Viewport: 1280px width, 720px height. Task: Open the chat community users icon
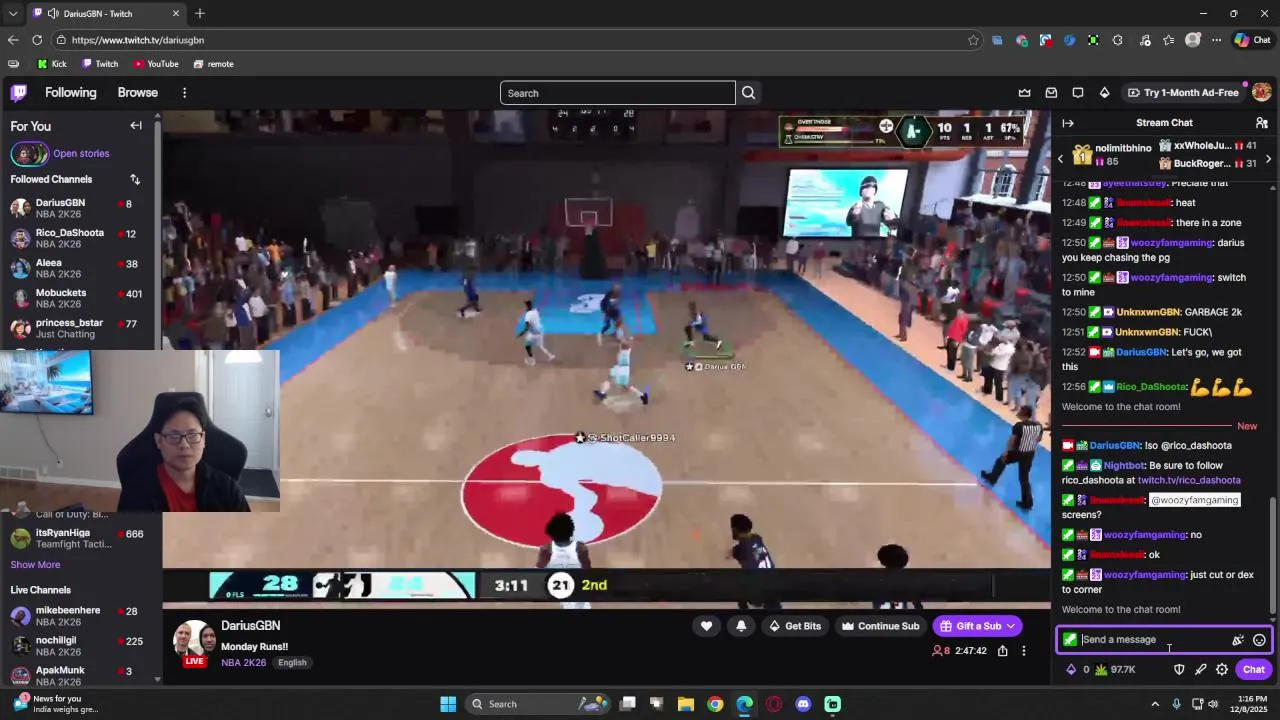coord(1262,123)
